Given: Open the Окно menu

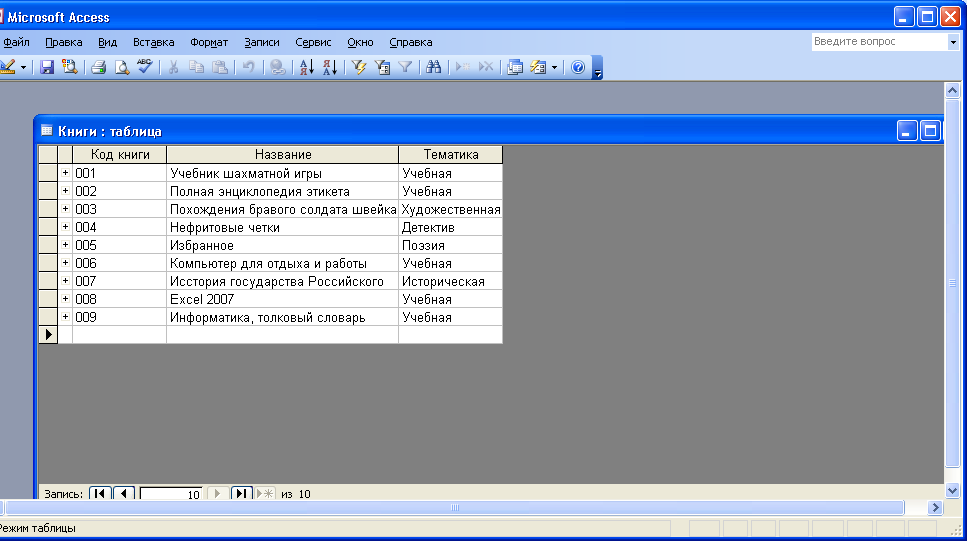Looking at the screenshot, I should click(360, 42).
